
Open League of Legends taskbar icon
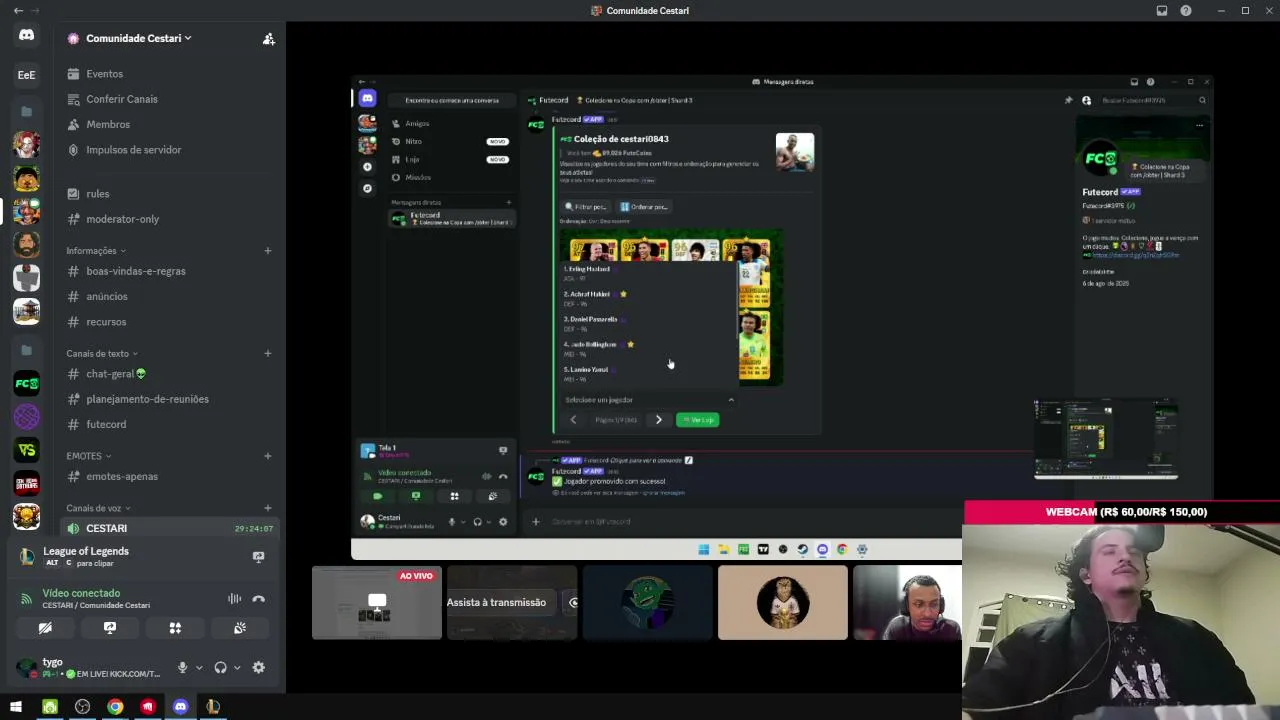pyautogui.click(x=213, y=707)
